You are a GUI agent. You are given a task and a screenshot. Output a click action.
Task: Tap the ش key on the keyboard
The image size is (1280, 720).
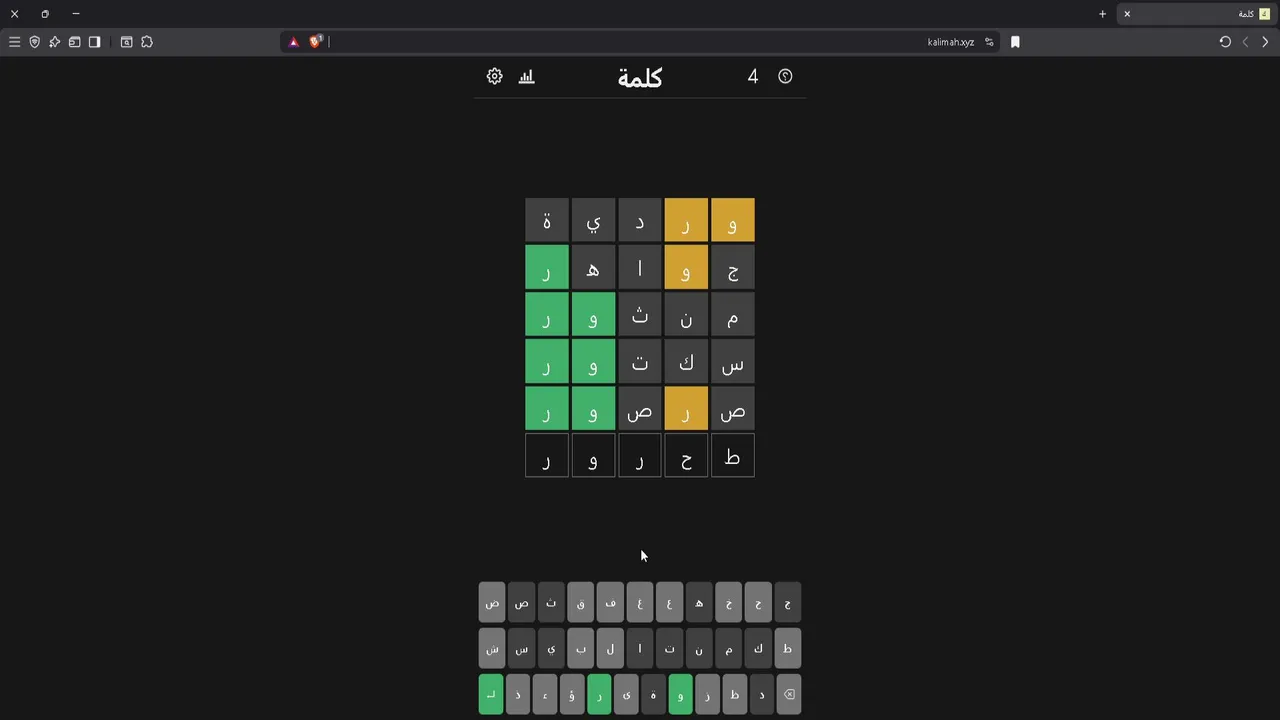click(x=492, y=648)
